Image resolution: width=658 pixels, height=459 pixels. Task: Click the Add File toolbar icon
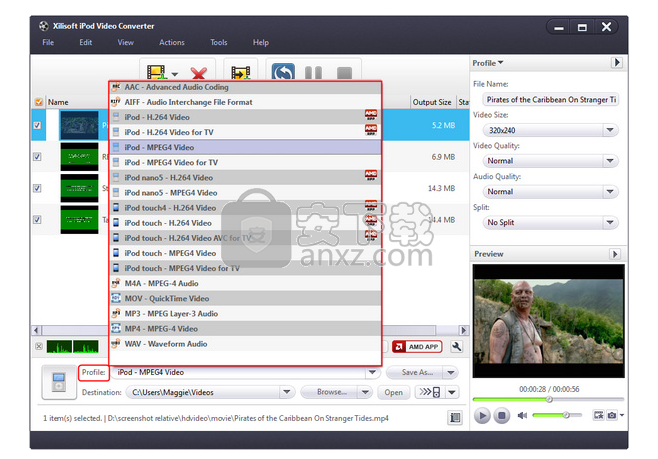point(156,72)
